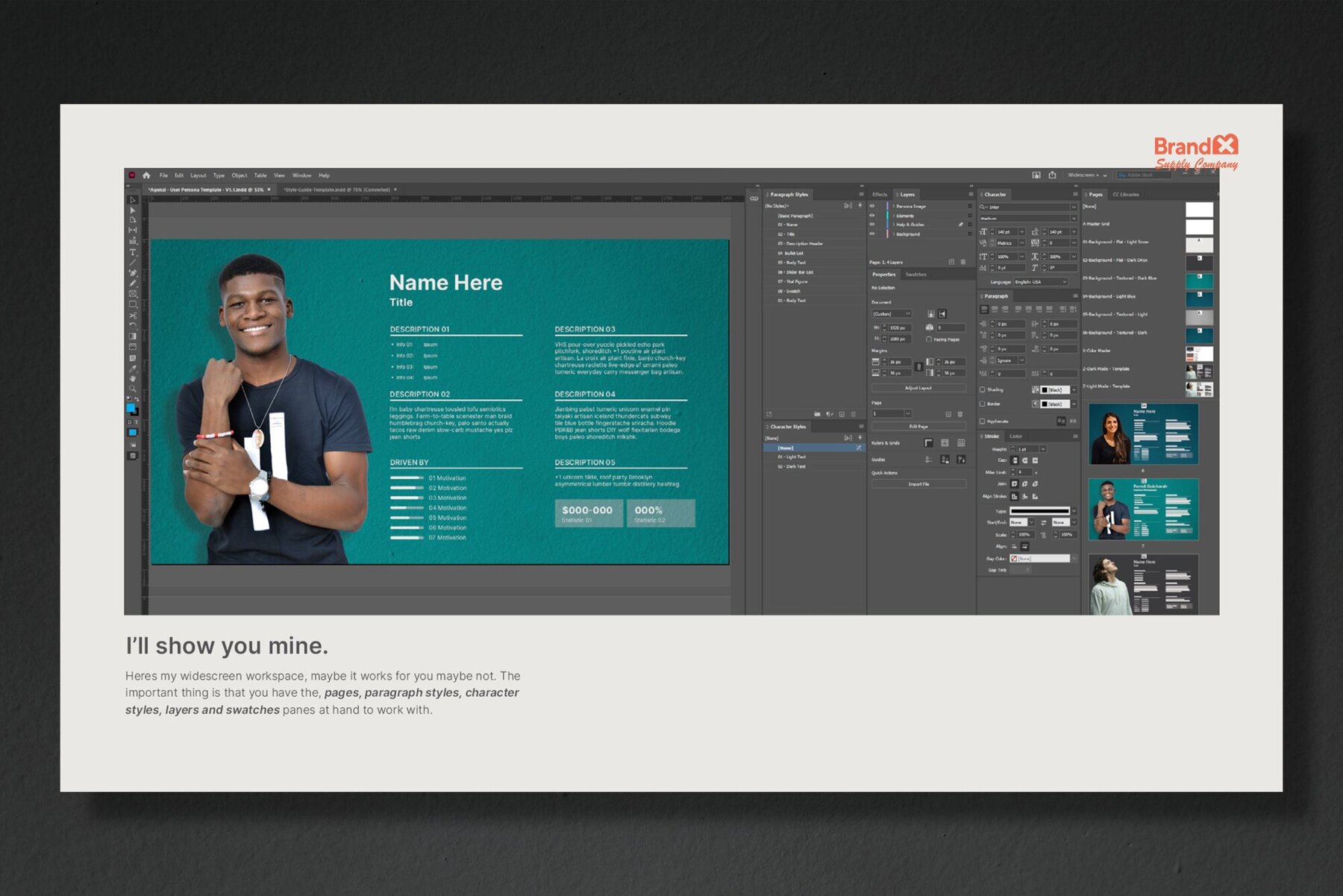The width and height of the screenshot is (1343, 896).
Task: Switch to the Swatches tab
Action: click(917, 275)
